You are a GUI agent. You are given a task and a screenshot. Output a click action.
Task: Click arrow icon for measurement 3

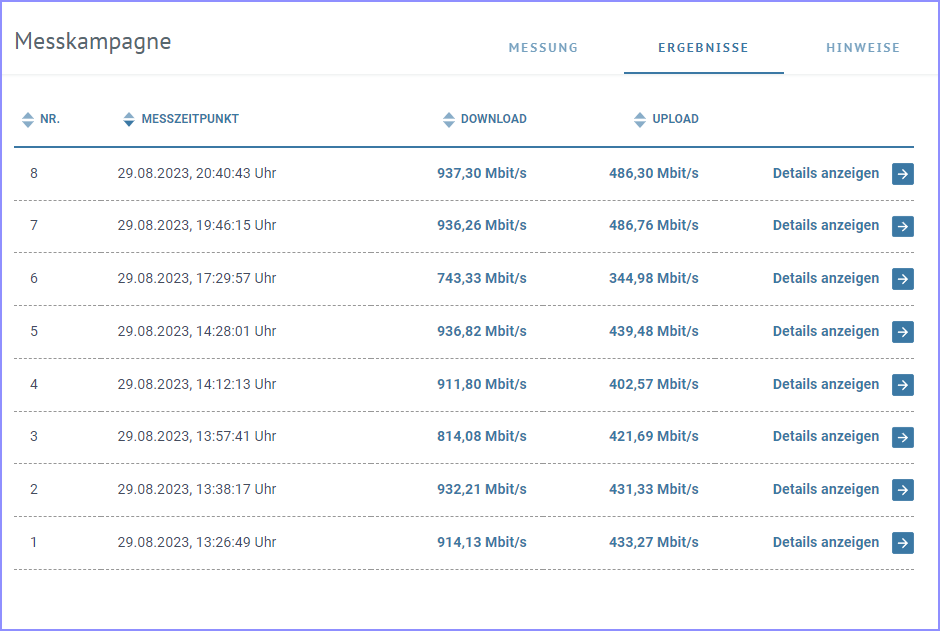click(x=902, y=437)
